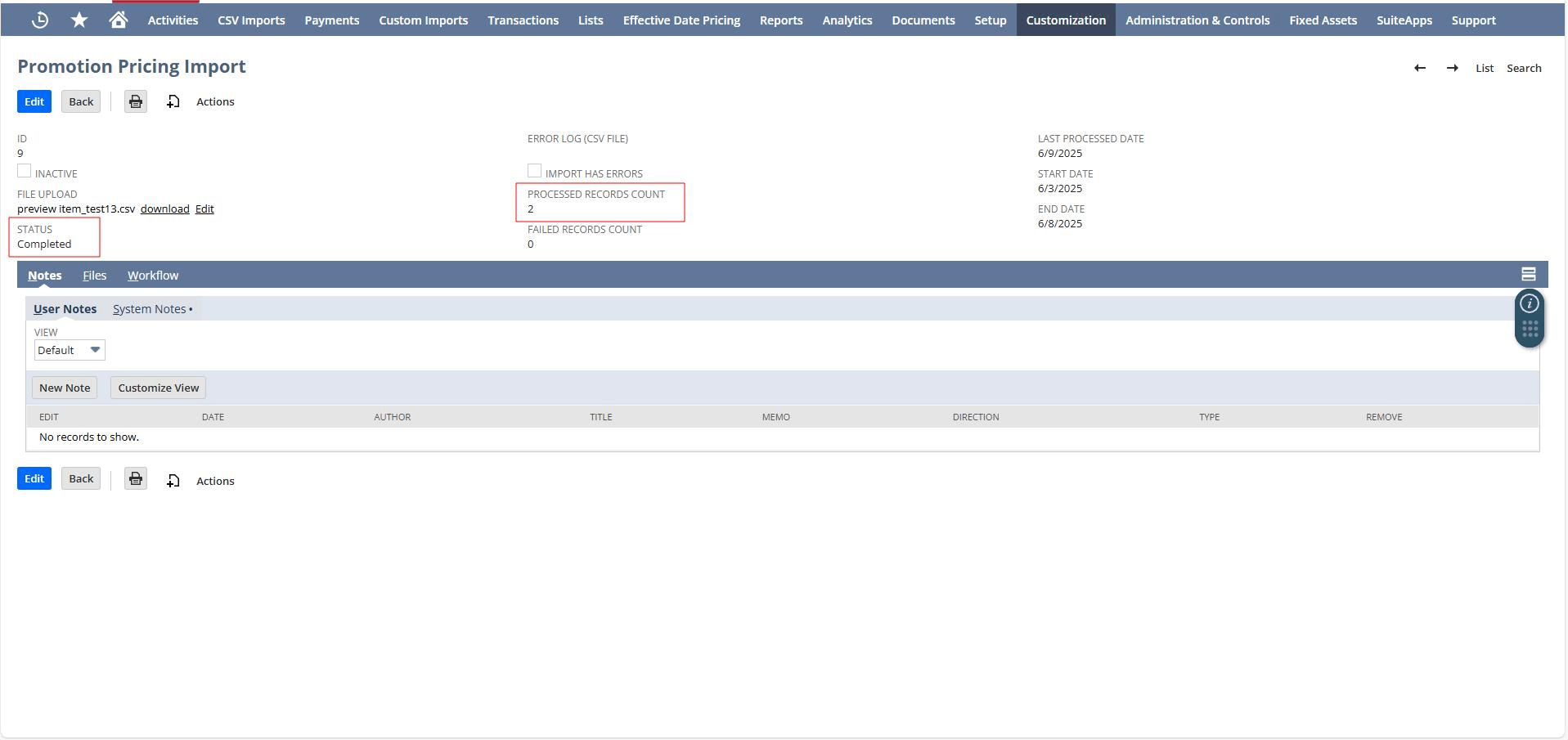This screenshot has height=740, width=1568.
Task: Expand the top Actions menu
Action: (x=215, y=101)
